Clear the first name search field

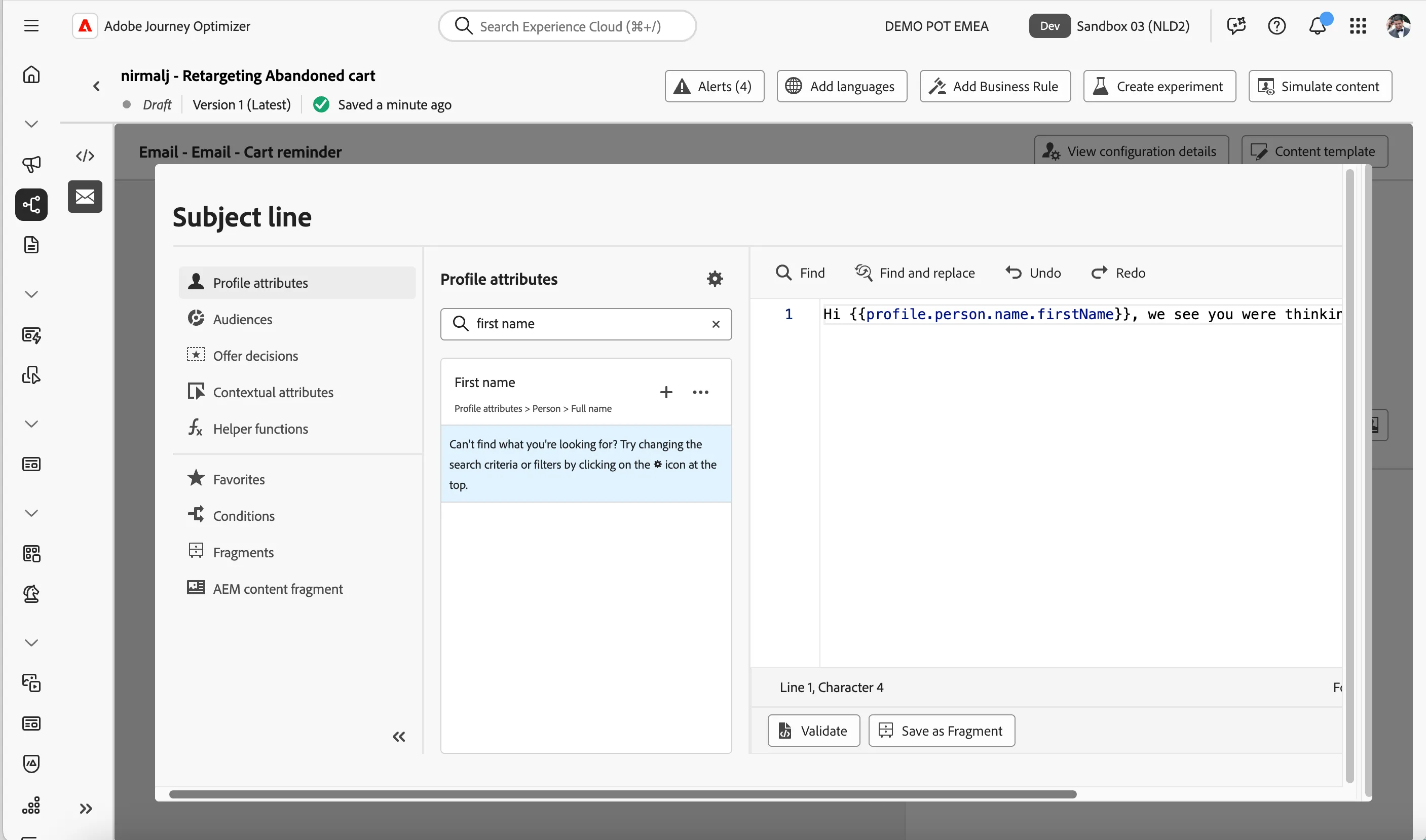(x=716, y=324)
